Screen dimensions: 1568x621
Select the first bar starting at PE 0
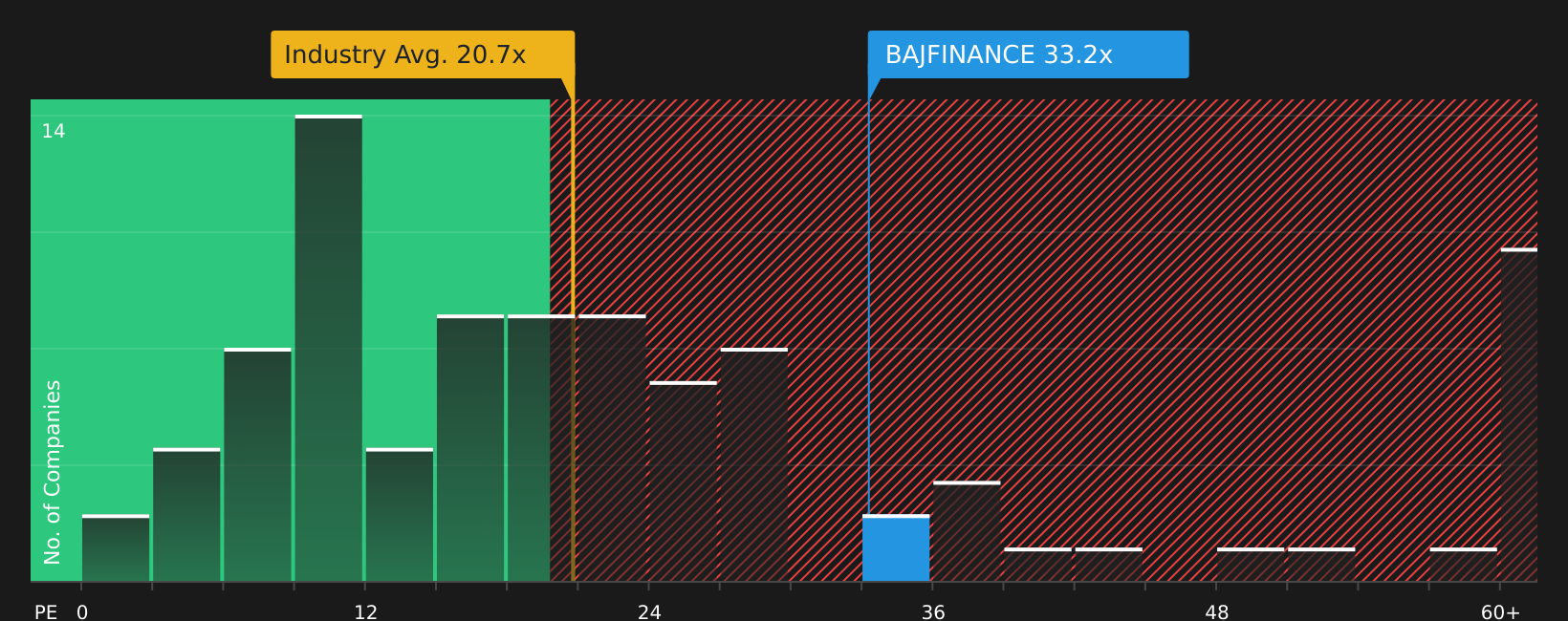pyautogui.click(x=116, y=548)
